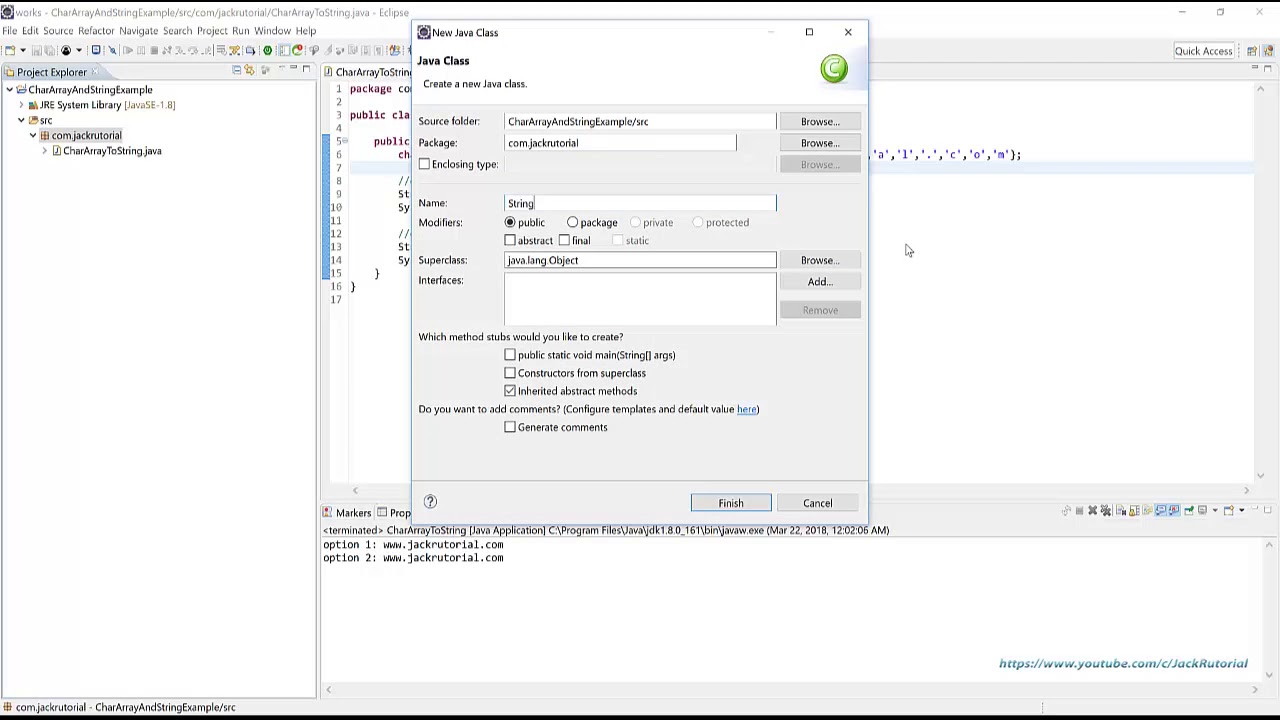Browse for the Package
The height and width of the screenshot is (720, 1280).
pyautogui.click(x=820, y=143)
